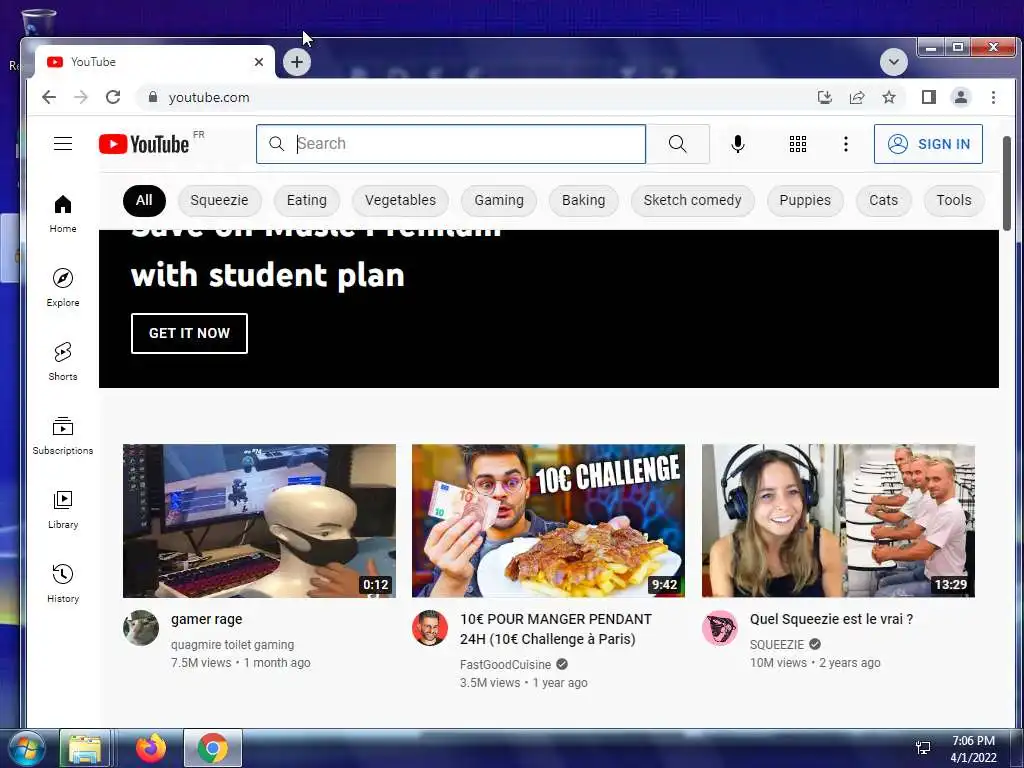
Task: Open the tab search dropdown arrow
Action: coord(893,62)
